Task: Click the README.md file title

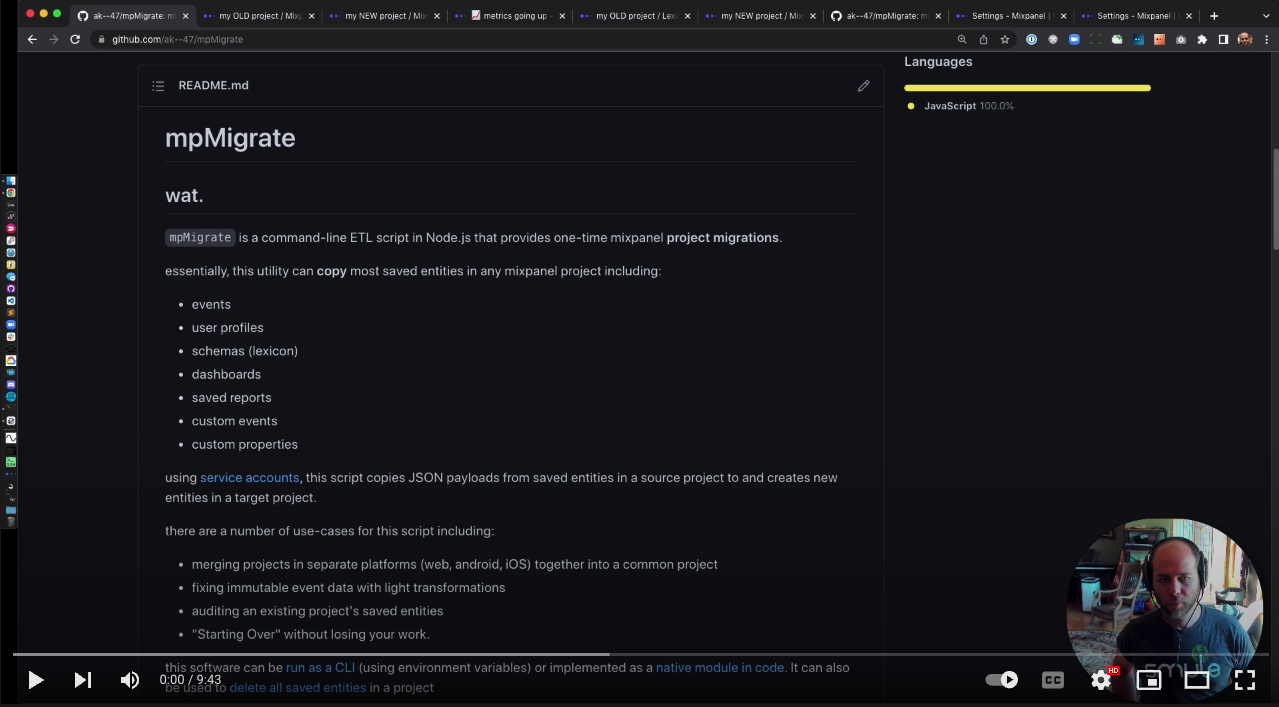Action: 213,86
